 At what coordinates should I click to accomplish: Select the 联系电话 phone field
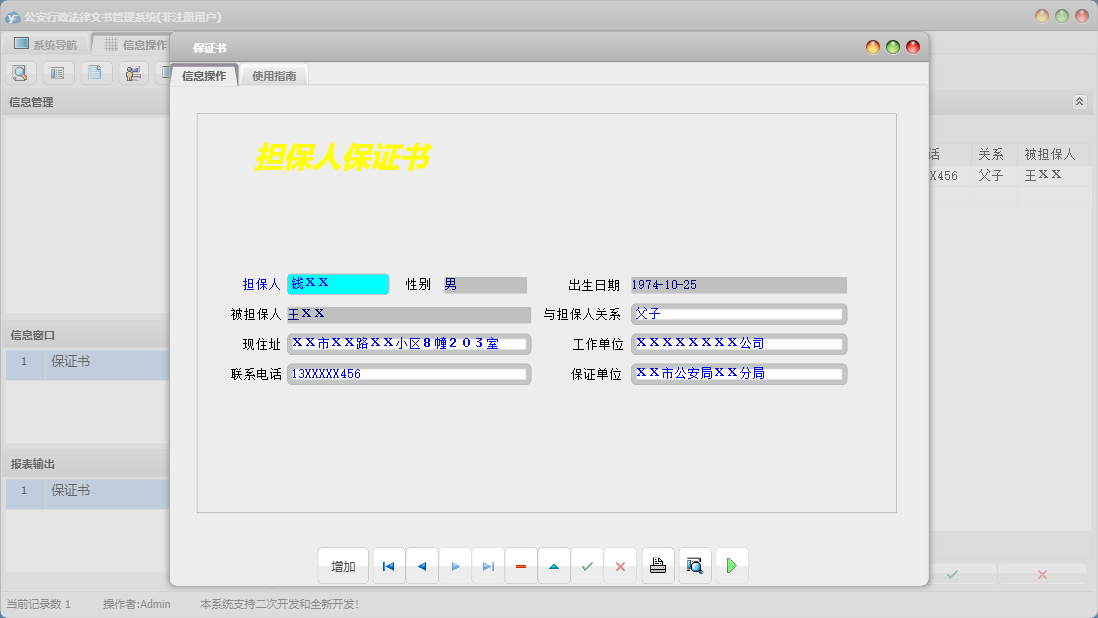tap(409, 374)
